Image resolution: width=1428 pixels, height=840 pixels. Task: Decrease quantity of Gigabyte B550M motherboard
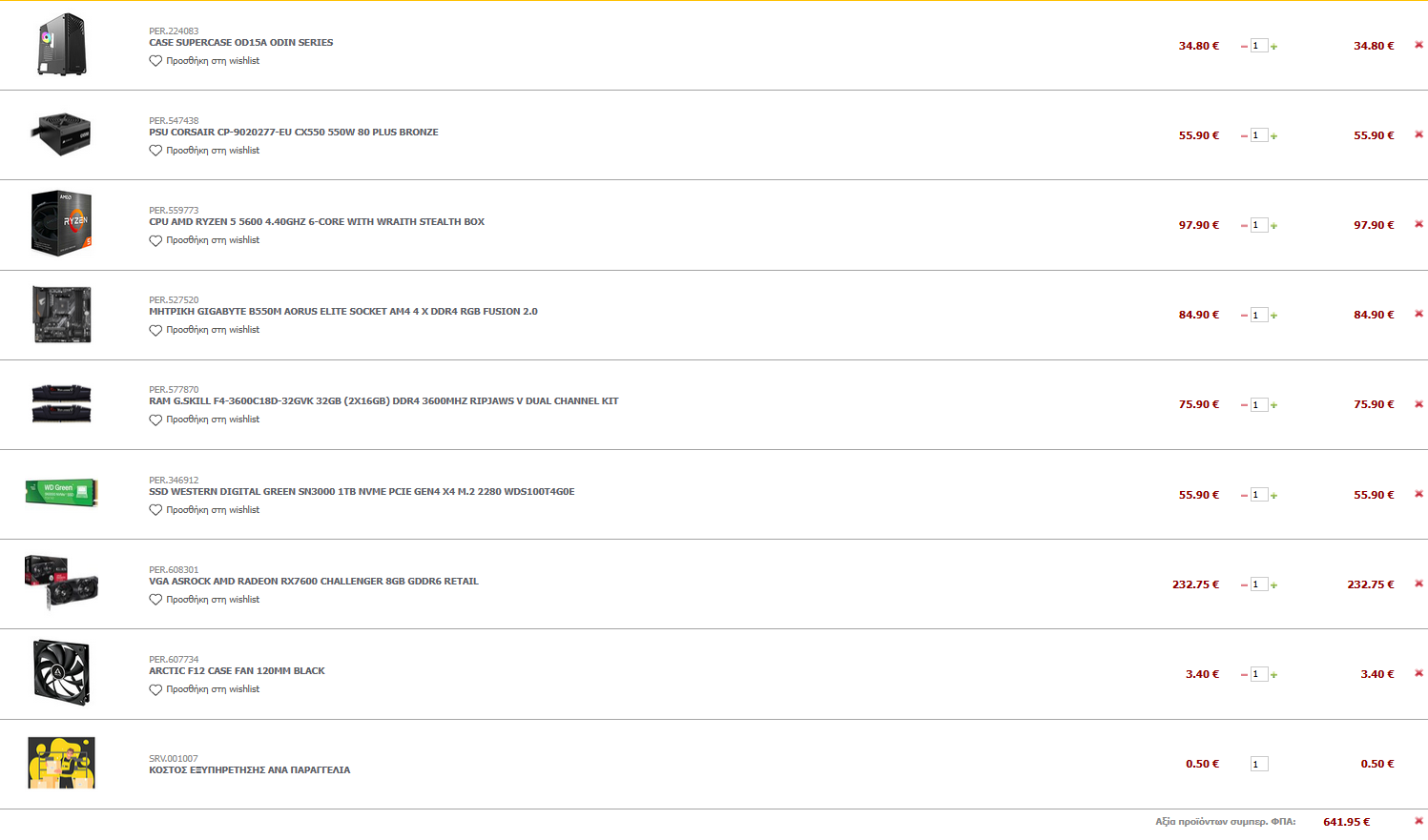(x=1244, y=316)
